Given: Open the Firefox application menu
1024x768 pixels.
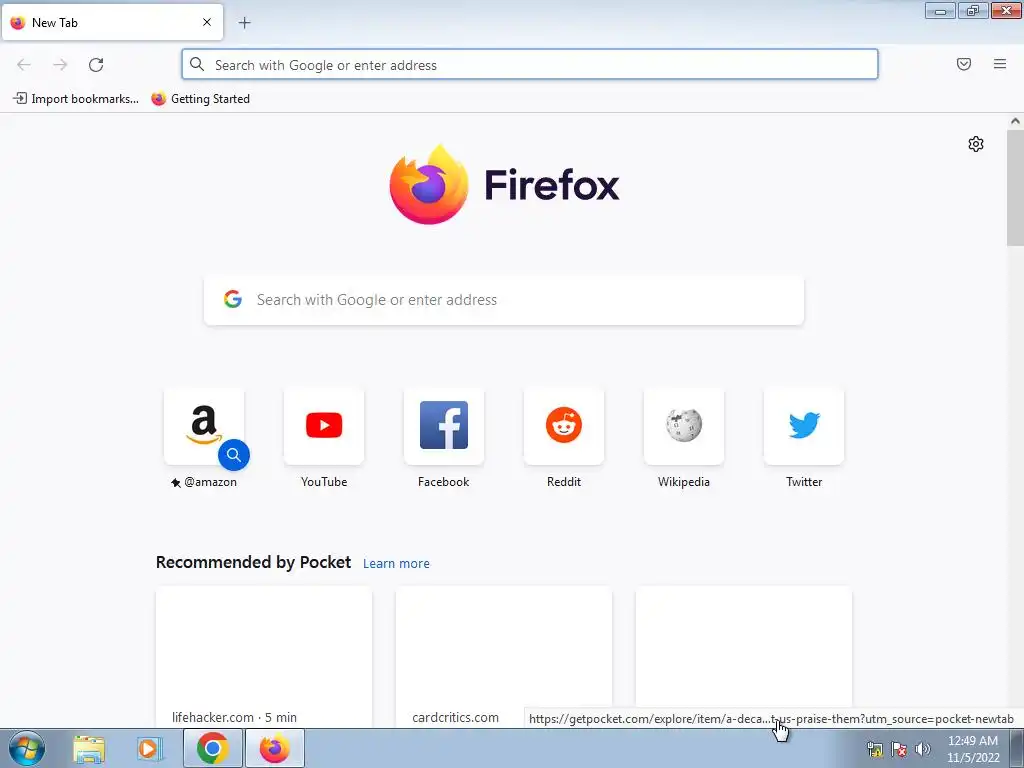Looking at the screenshot, I should tap(1000, 64).
